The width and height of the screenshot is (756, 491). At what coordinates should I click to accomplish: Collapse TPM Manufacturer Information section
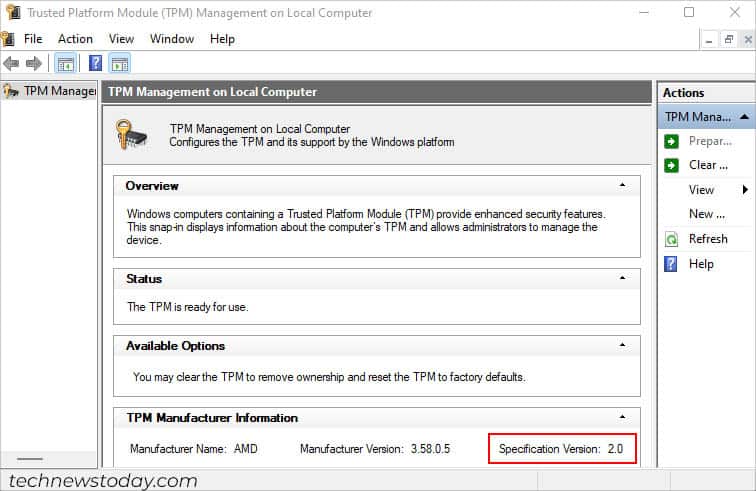coord(622,417)
